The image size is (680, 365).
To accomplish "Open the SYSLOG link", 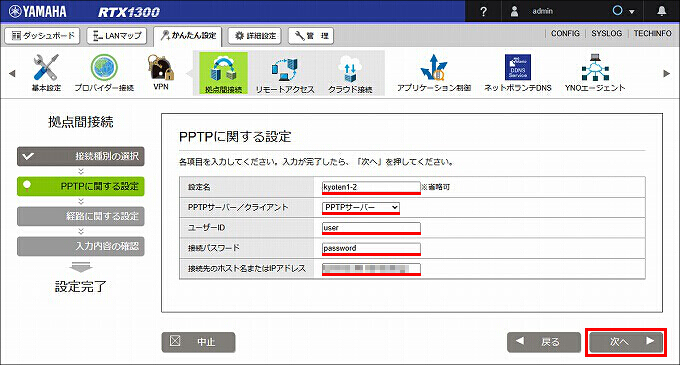I will click(x=606, y=33).
